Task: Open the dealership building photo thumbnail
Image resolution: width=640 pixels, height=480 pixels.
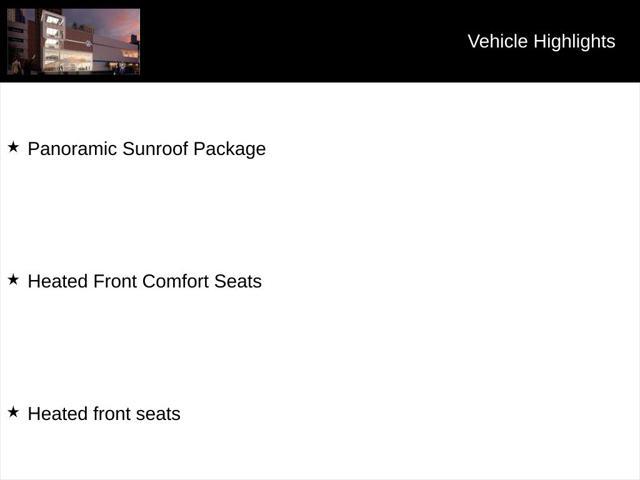Action: [x=73, y=42]
